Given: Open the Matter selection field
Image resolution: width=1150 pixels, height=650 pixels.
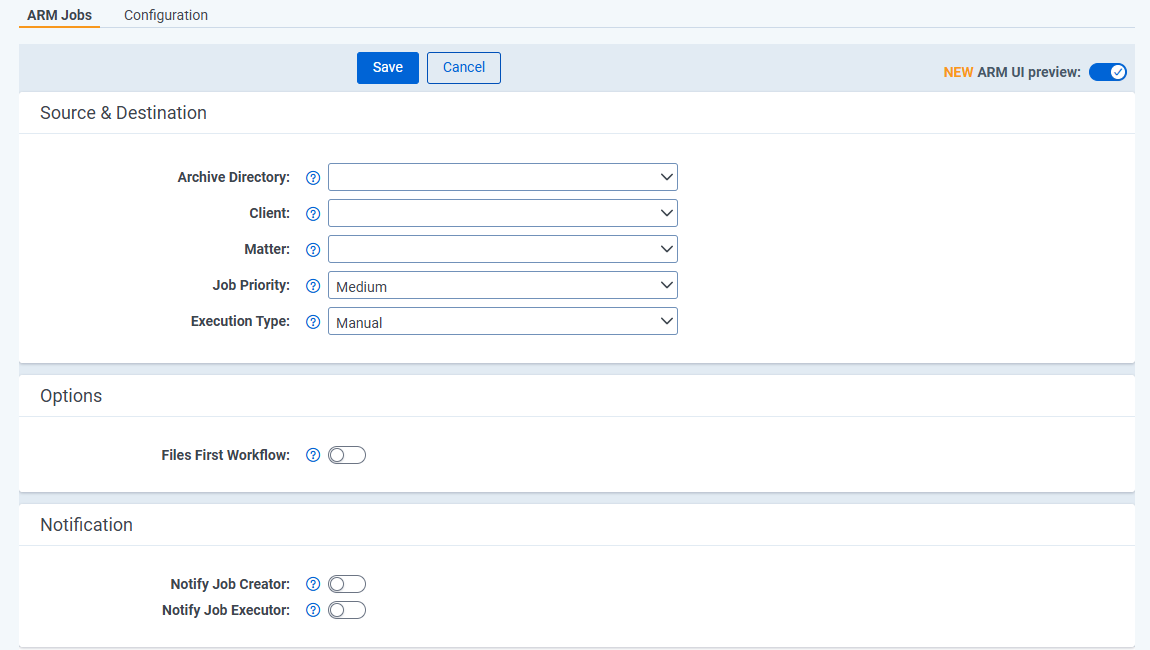Looking at the screenshot, I should 502,250.
